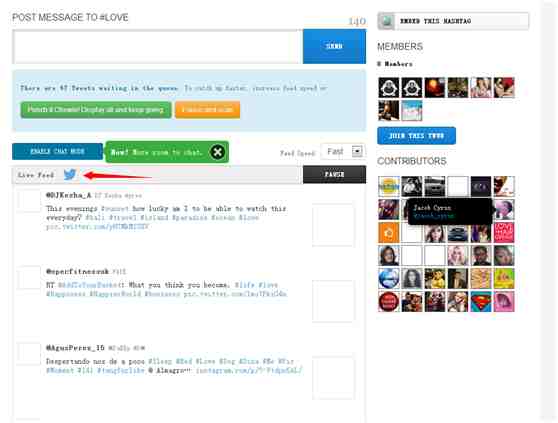
Task: Click the Superman logo contributor avatar
Action: point(481,301)
